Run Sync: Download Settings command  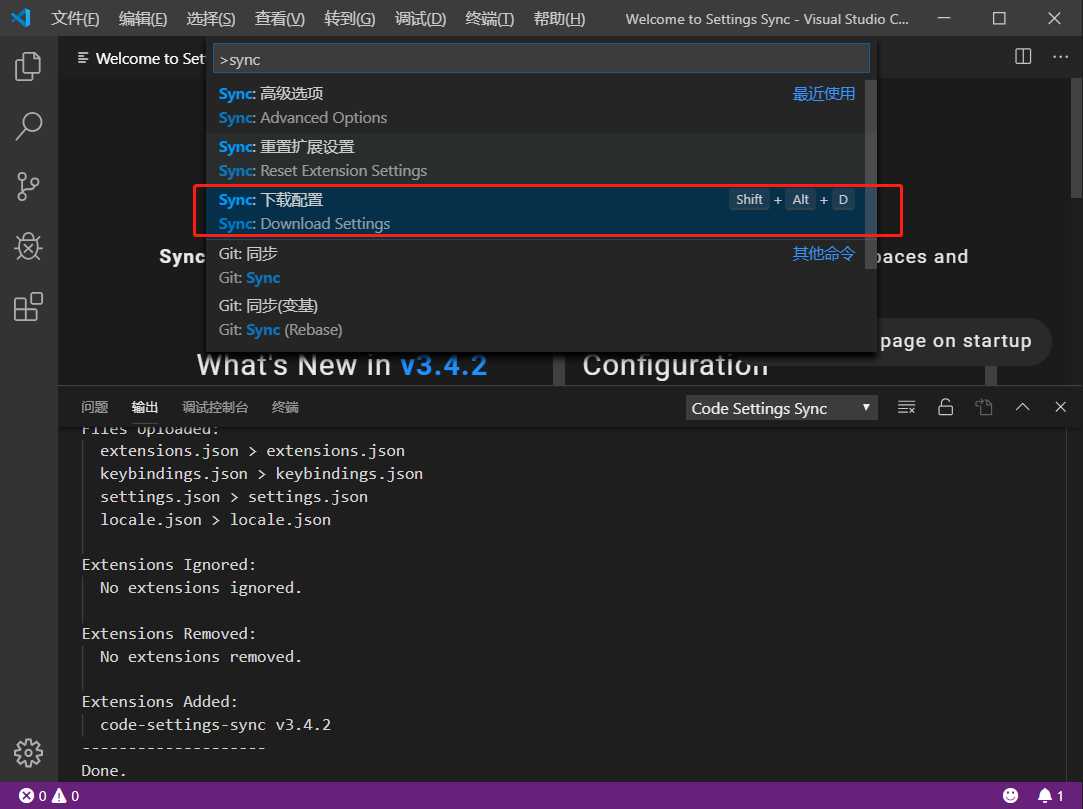[536, 212]
